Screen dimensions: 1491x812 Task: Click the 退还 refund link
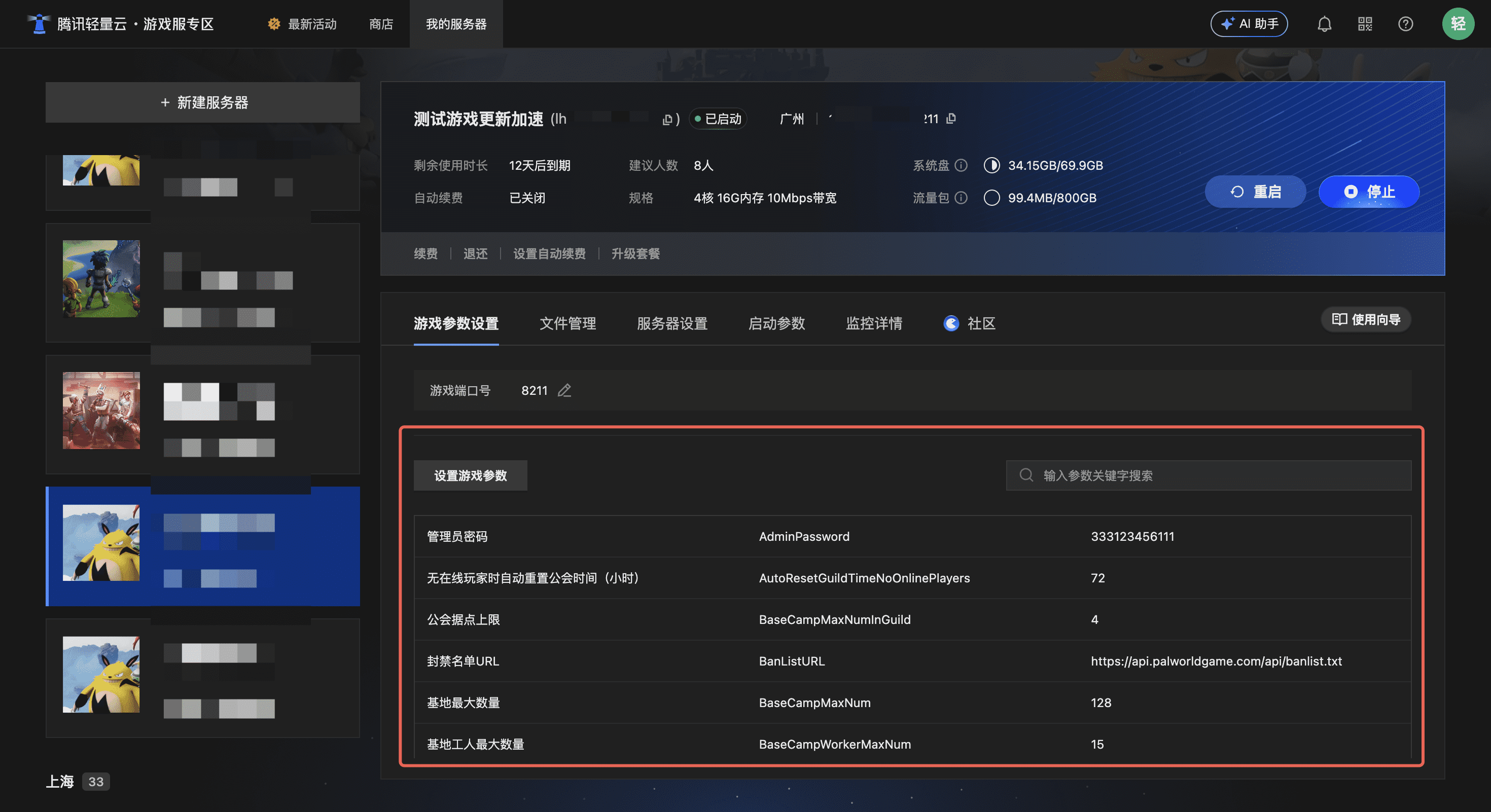475,253
